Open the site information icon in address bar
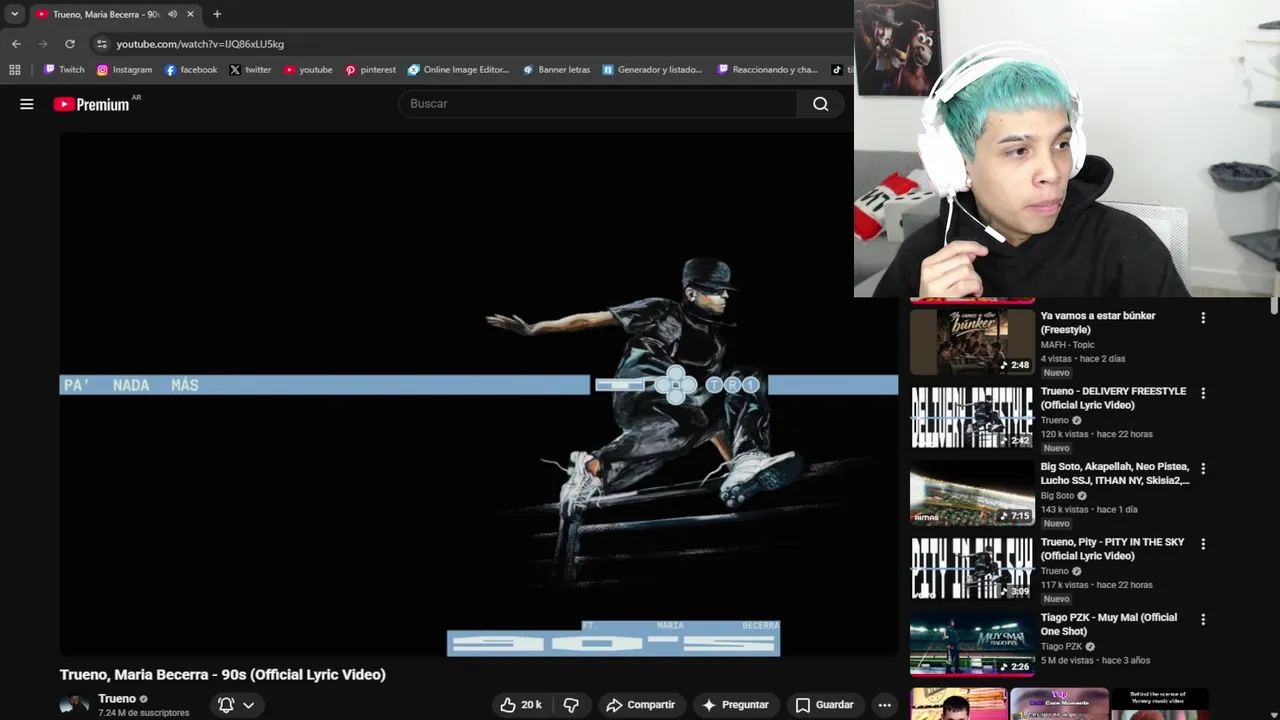The width and height of the screenshot is (1280, 720). [x=101, y=44]
